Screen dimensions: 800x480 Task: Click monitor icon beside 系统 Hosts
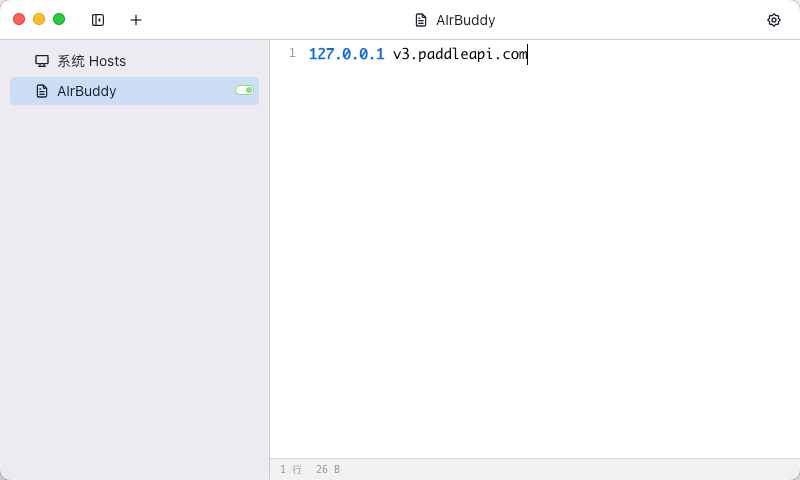pyautogui.click(x=42, y=61)
